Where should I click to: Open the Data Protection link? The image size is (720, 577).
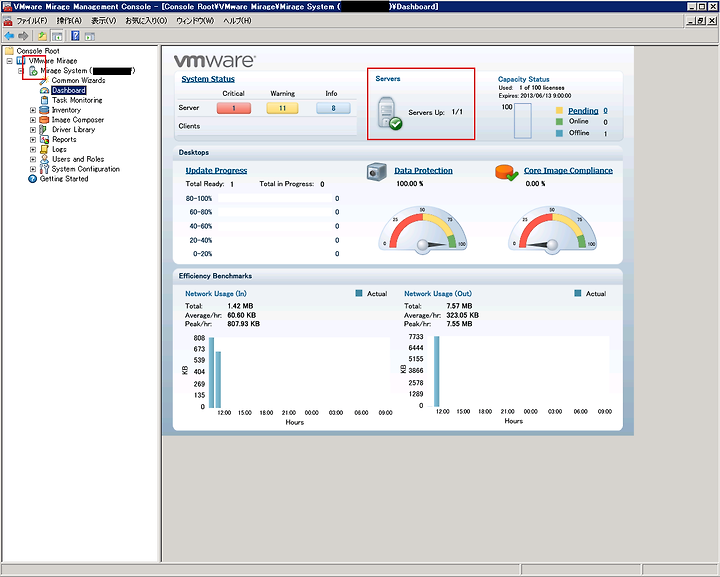coord(423,170)
